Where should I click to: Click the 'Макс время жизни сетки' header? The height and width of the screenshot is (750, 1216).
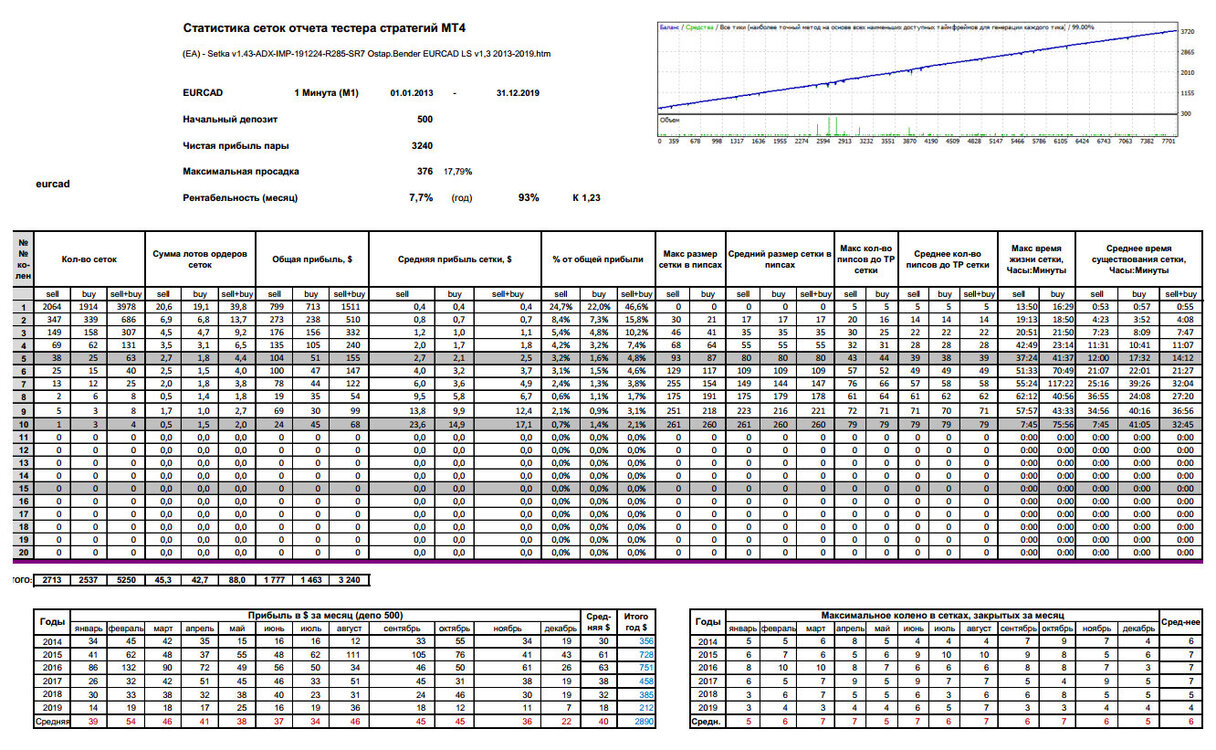1037,260
